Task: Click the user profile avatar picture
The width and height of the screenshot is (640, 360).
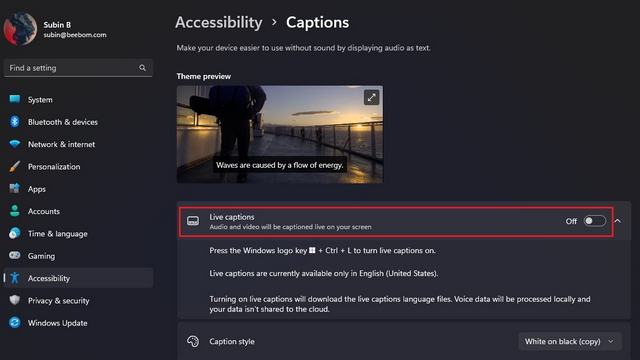Action: [x=20, y=29]
